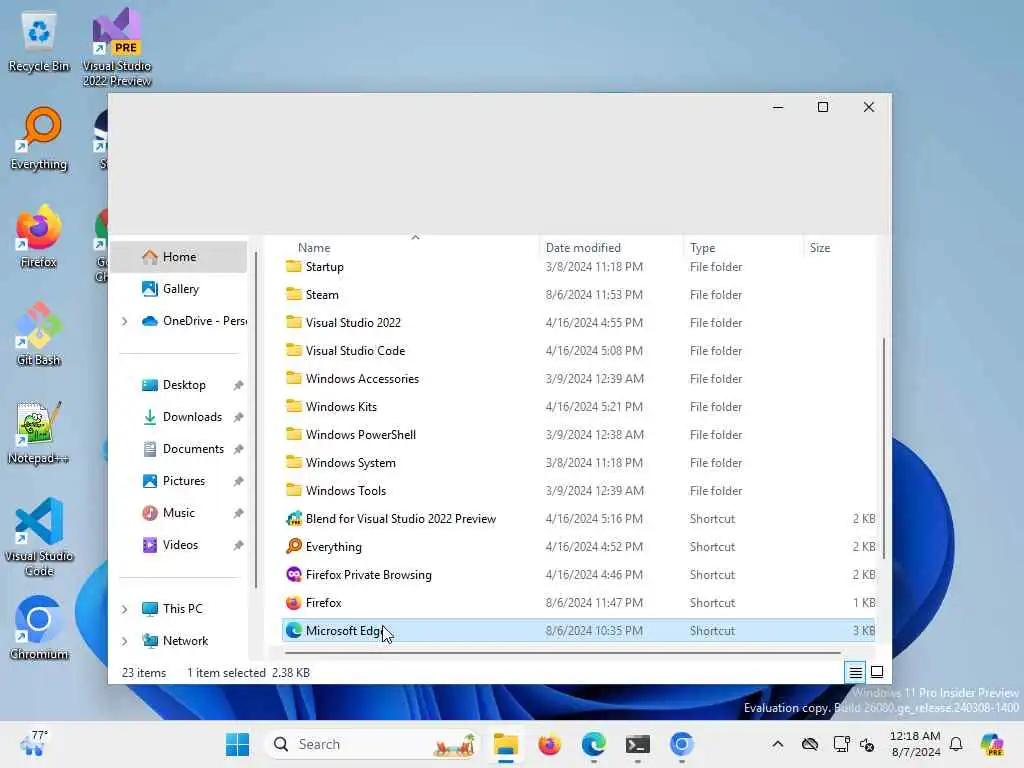The height and width of the screenshot is (768, 1024).
Task: Open File Explorer from the taskbar
Action: (x=505, y=744)
